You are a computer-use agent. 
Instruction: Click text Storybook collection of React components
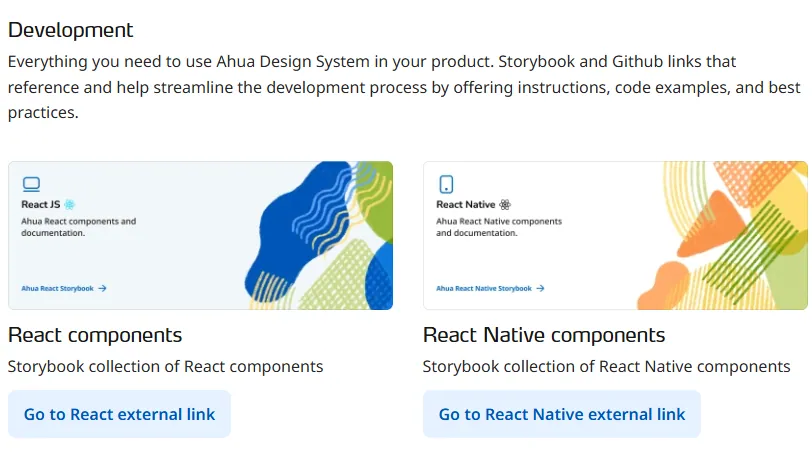pos(165,367)
